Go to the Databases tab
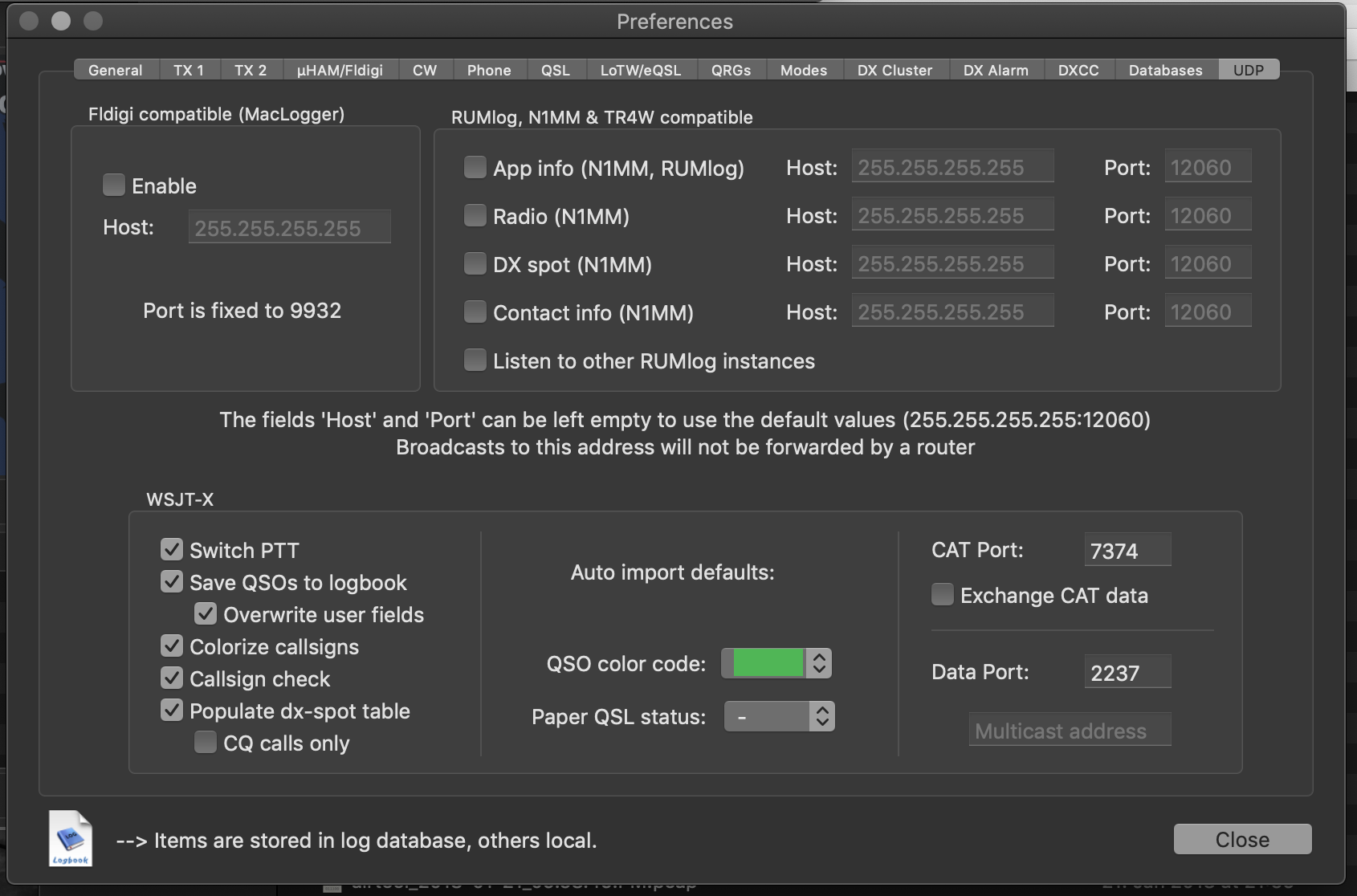Viewport: 1357px width, 896px height. 1165,70
